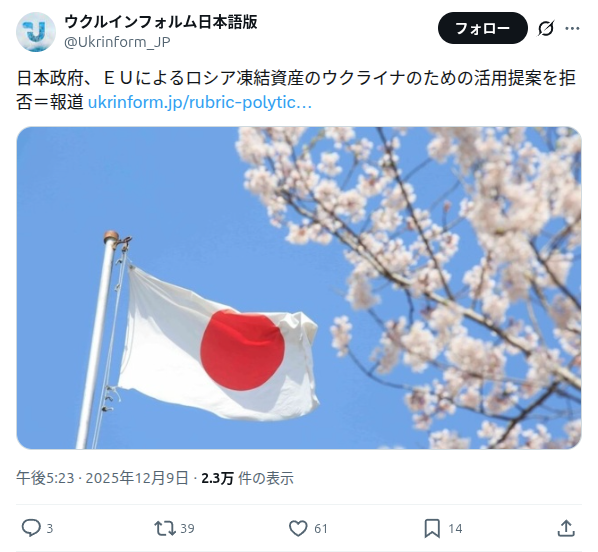Image resolution: width=598 pixels, height=552 pixels.
Task: Click the ウクルインフォルム日本語版 display name
Action: [161, 22]
